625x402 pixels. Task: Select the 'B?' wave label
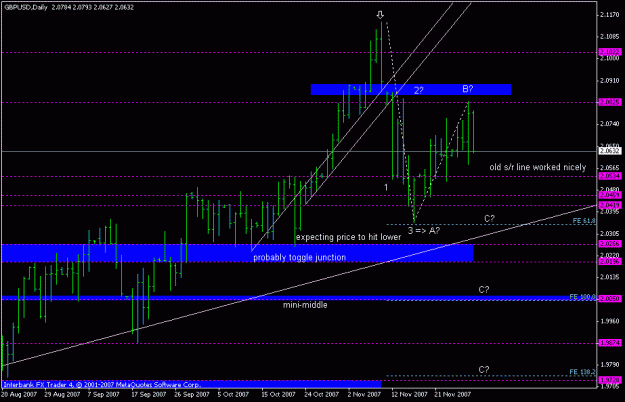point(468,89)
